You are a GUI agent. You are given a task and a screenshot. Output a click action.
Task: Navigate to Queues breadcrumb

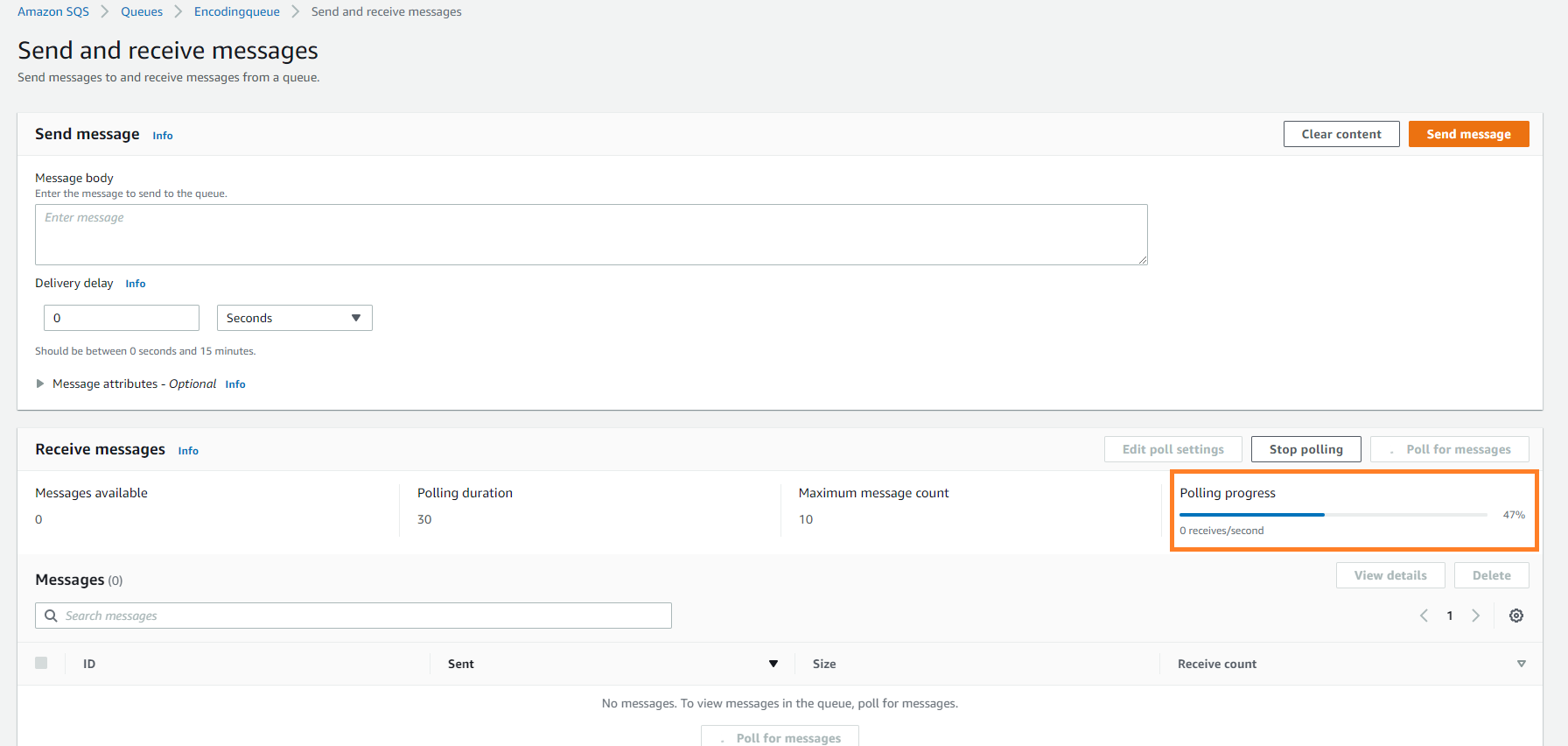pos(142,11)
